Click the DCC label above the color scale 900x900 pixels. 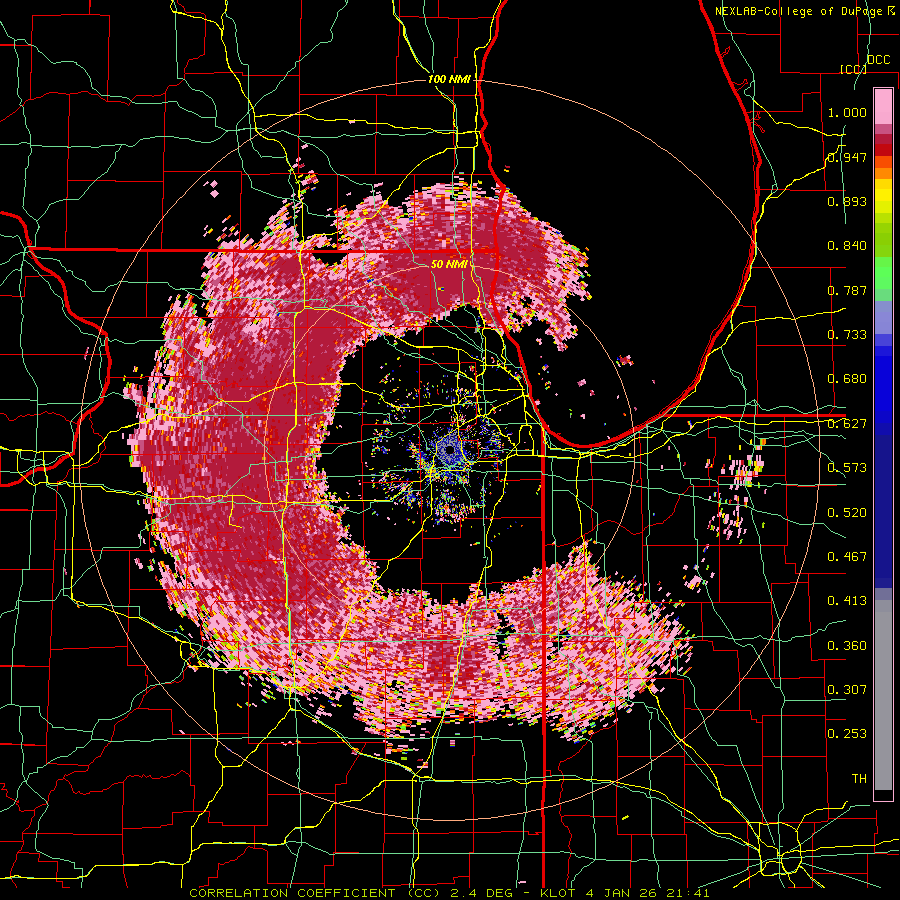coord(878,60)
